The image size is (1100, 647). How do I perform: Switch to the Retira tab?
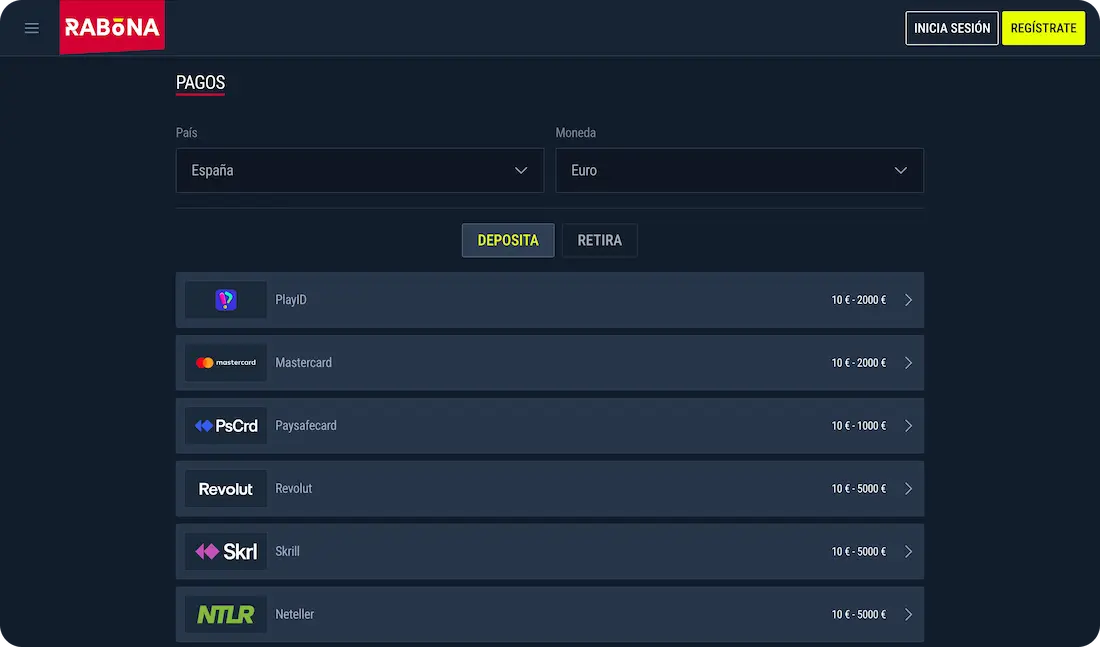click(599, 240)
